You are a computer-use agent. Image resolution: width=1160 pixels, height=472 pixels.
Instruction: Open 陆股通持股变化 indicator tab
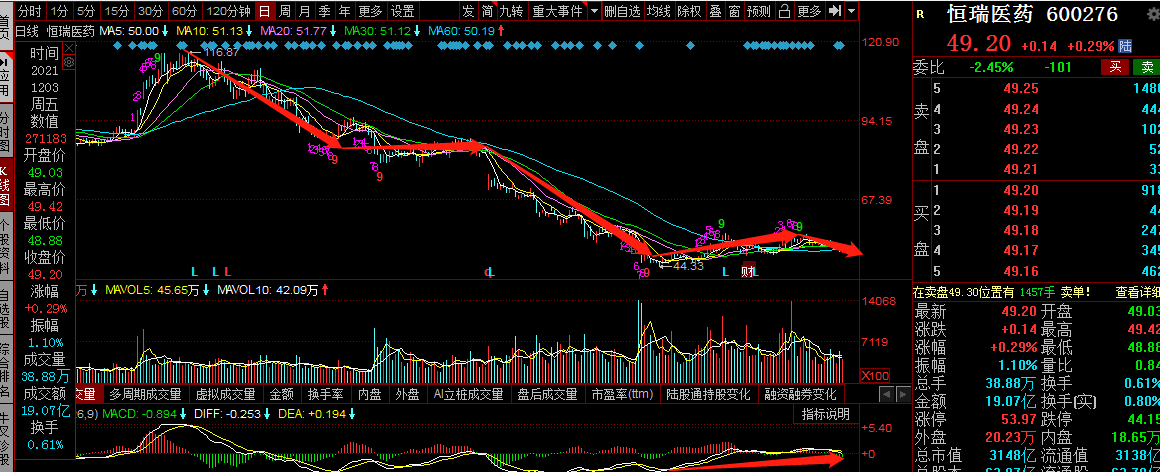pyautogui.click(x=708, y=394)
